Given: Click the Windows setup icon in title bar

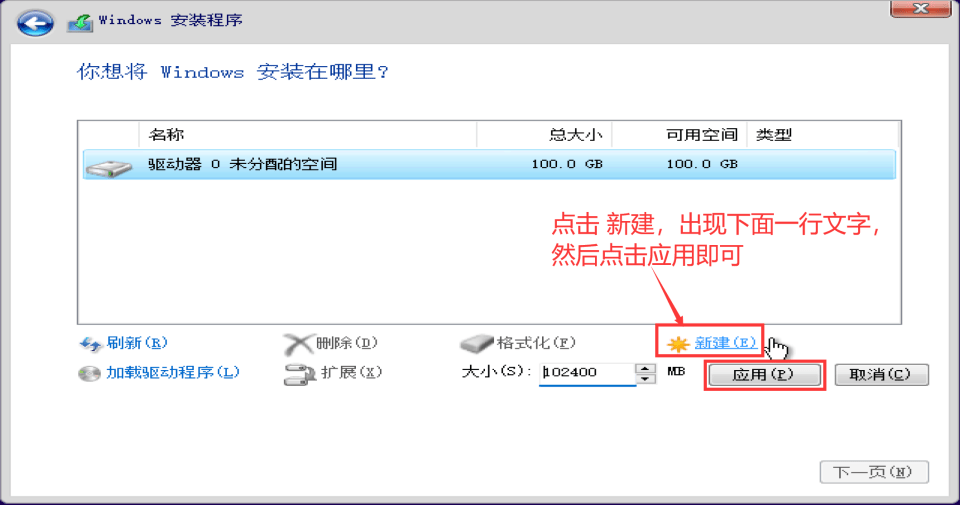Looking at the screenshot, I should (x=80, y=23).
